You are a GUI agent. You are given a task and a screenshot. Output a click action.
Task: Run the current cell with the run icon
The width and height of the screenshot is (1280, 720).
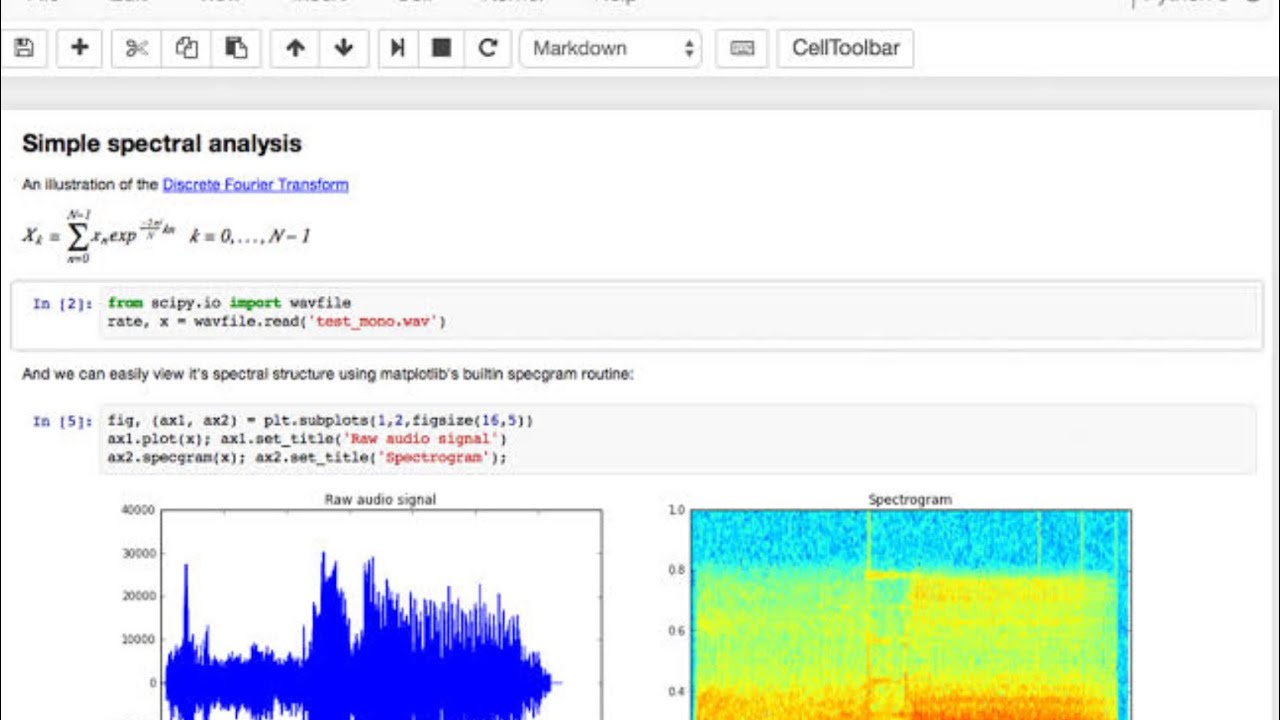tap(398, 48)
